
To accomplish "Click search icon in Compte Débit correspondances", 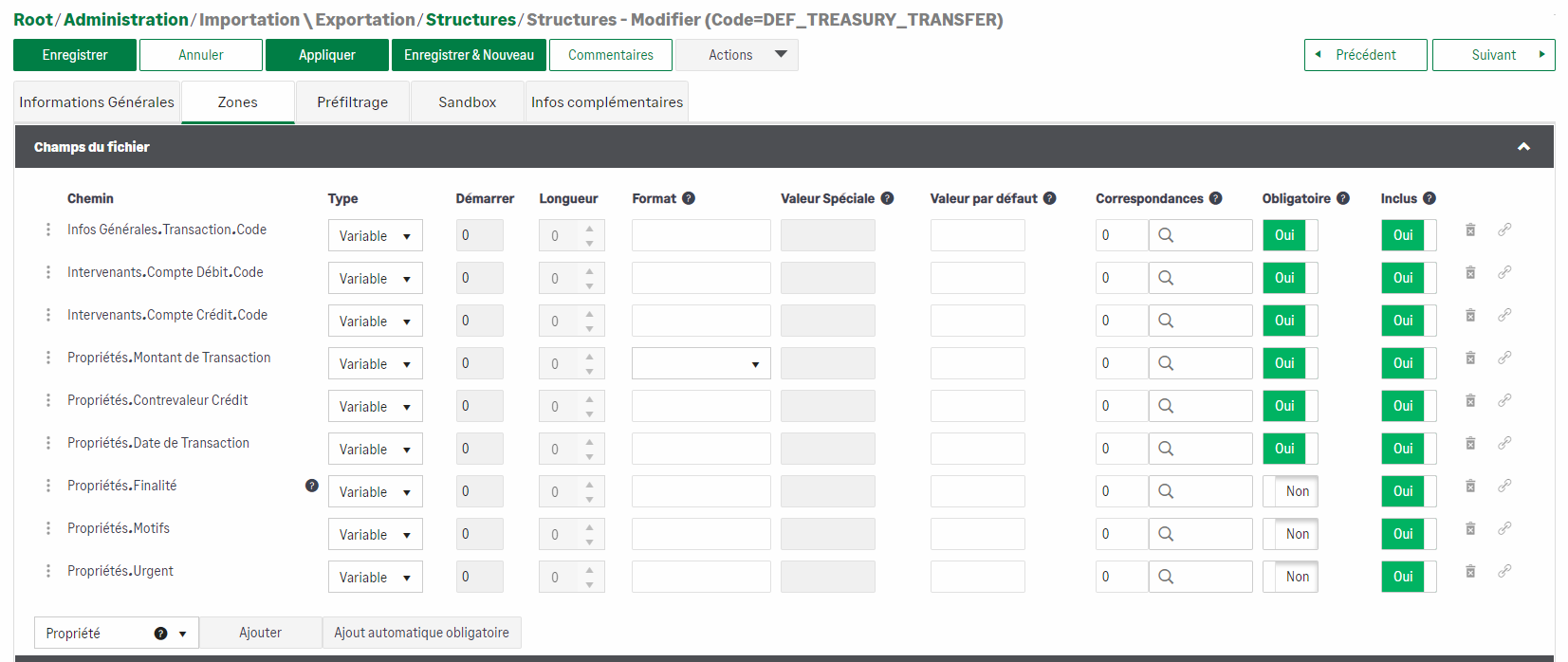I will pos(1167,278).
